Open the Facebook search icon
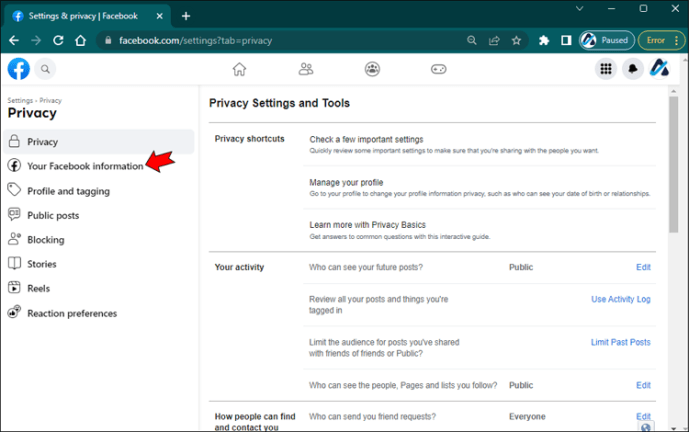The height and width of the screenshot is (432, 689). click(x=45, y=69)
